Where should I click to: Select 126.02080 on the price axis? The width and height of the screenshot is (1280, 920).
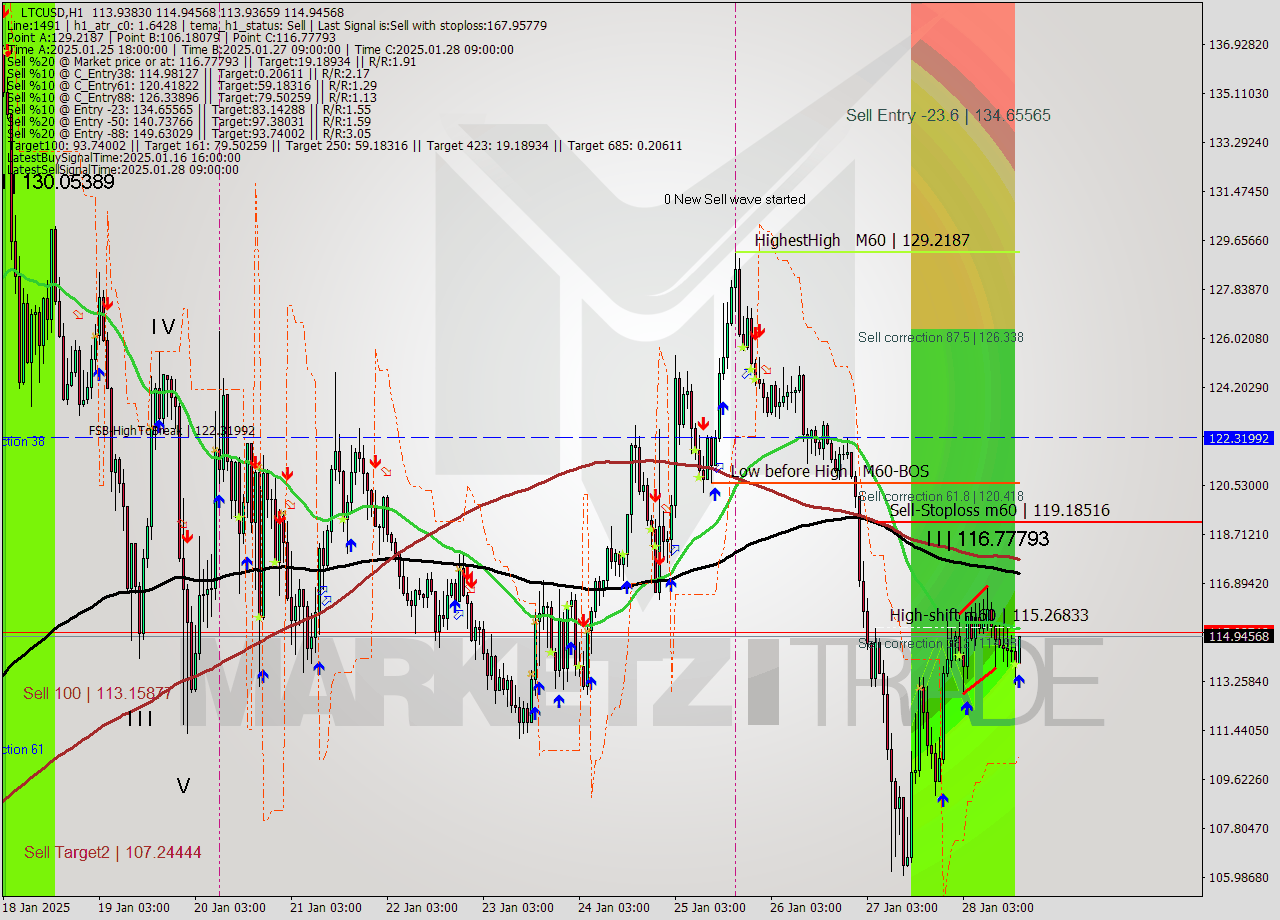(1238, 338)
